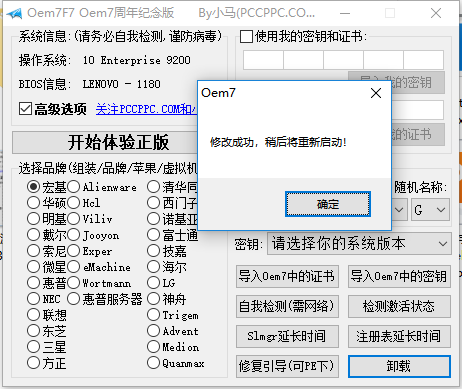Image resolution: width=462 pixels, height=389 pixels.
Task: Click 开始体验正版 button
Action: tap(105, 142)
